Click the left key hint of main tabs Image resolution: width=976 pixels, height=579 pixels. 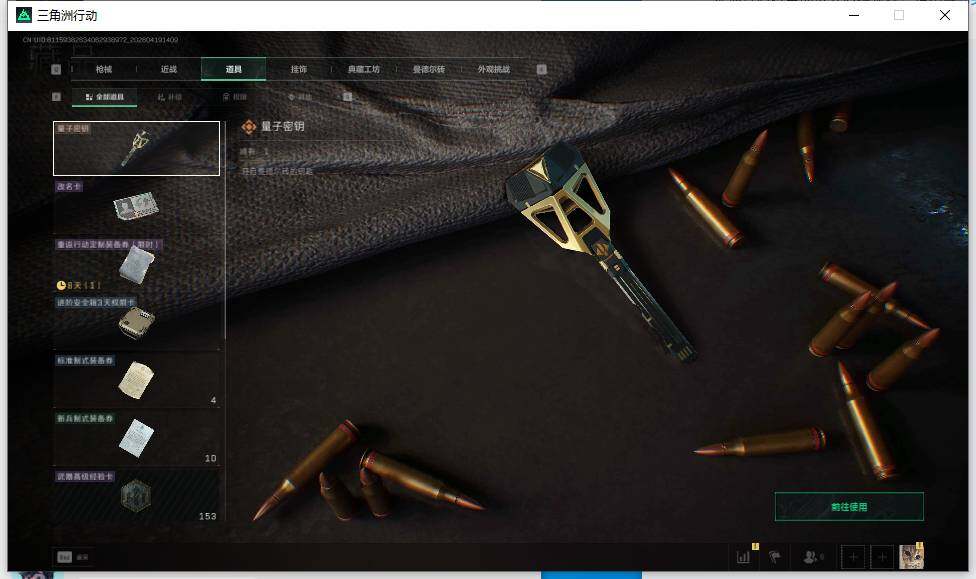[x=56, y=69]
